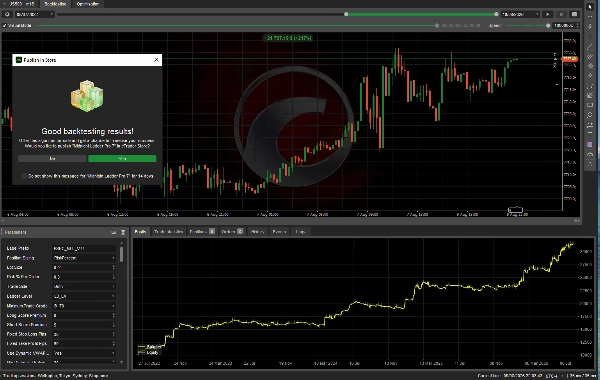Start the backtest with the play button

(548, 14)
